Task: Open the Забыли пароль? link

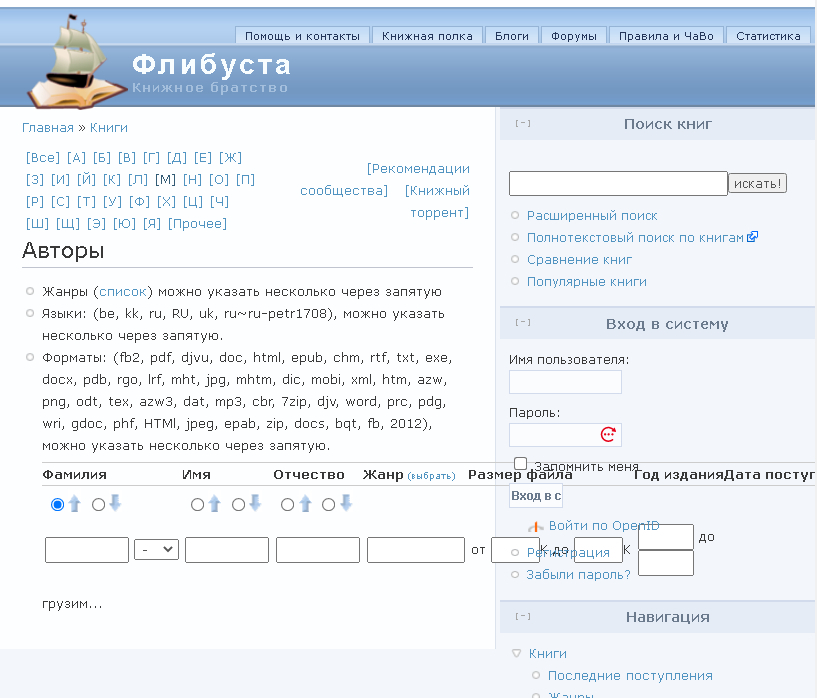Action: [578, 575]
